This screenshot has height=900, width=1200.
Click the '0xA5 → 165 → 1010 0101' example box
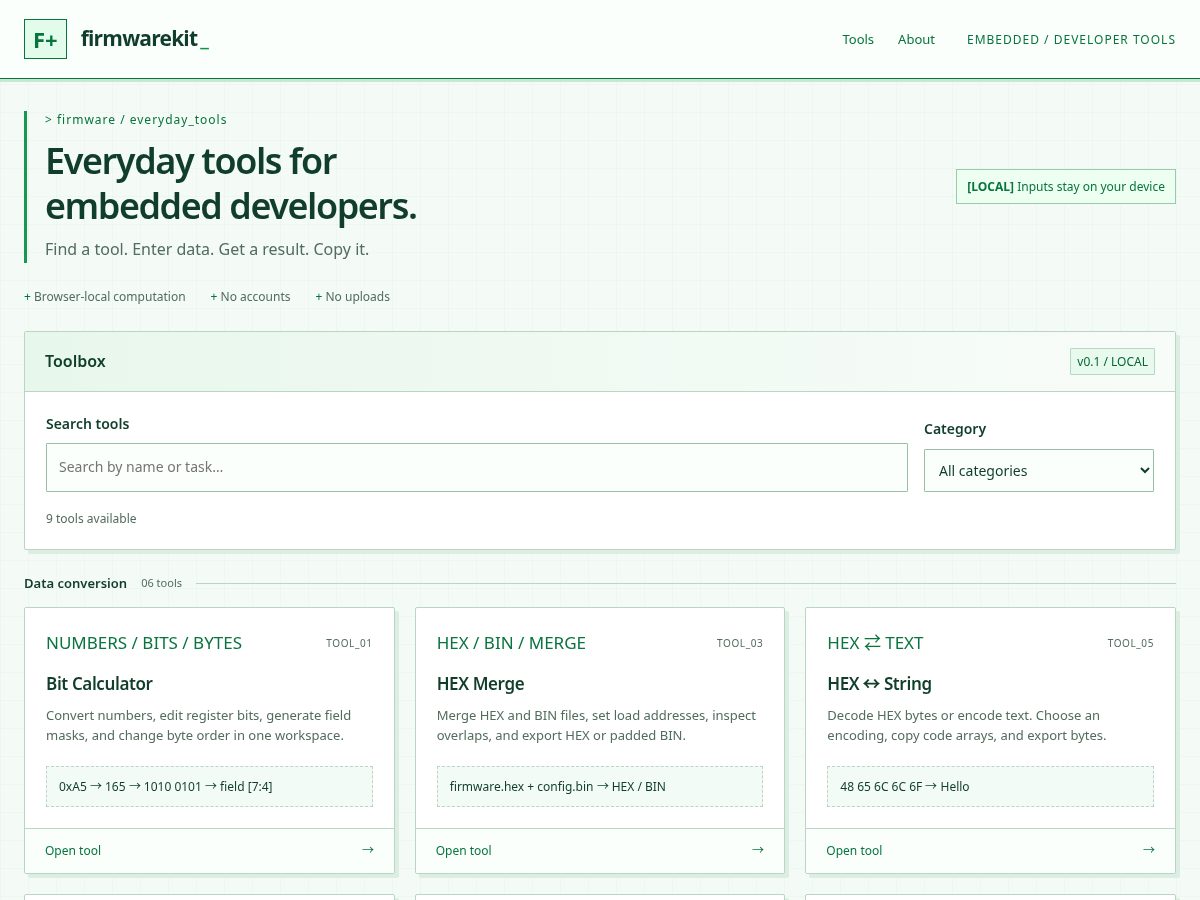pyautogui.click(x=209, y=786)
